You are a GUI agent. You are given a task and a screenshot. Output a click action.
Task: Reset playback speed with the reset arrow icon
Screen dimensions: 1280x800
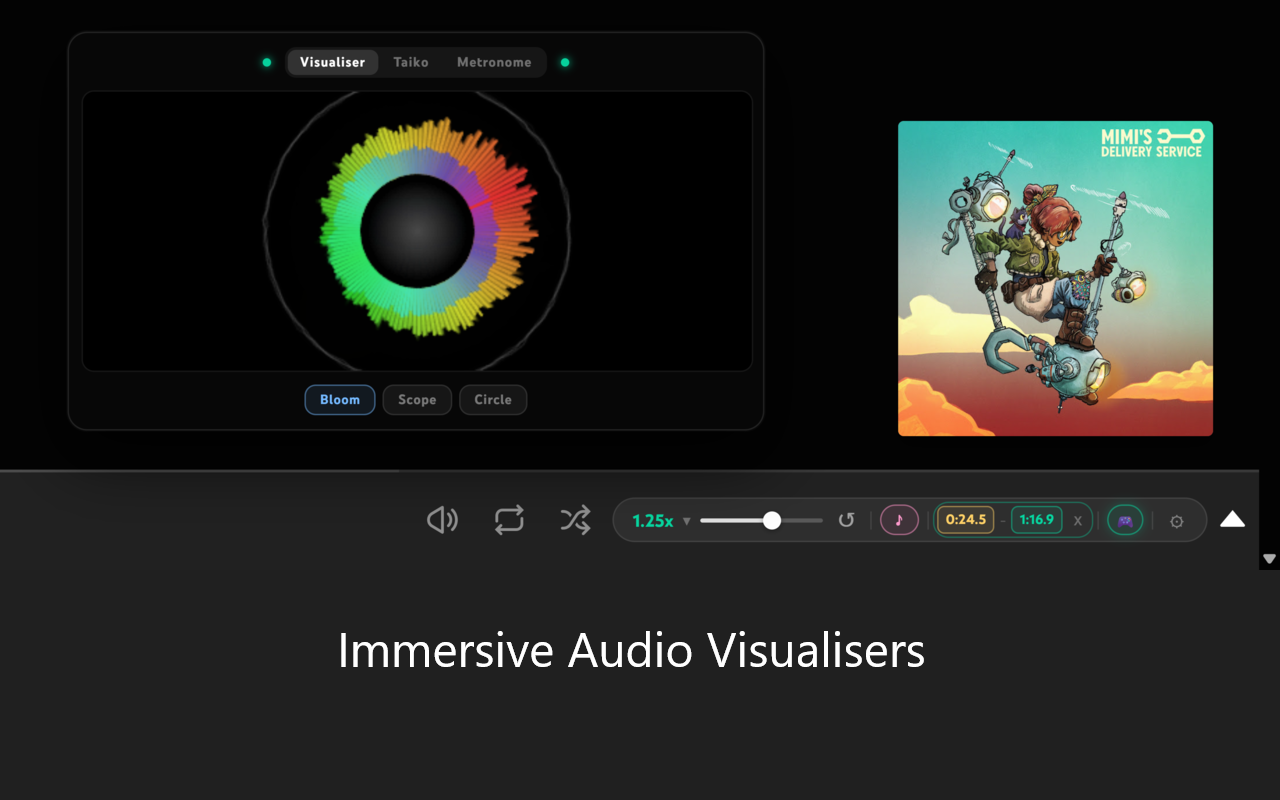click(846, 520)
